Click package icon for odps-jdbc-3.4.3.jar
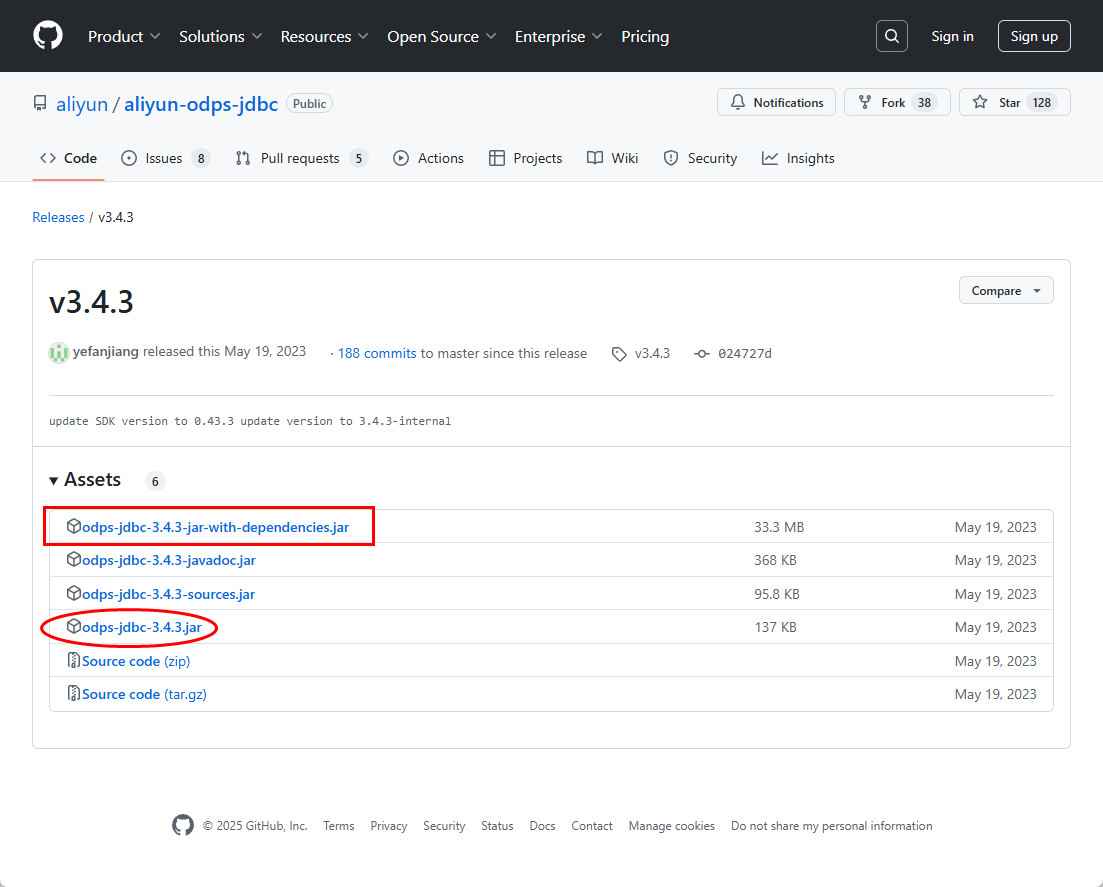The width and height of the screenshot is (1103, 887). (73, 626)
